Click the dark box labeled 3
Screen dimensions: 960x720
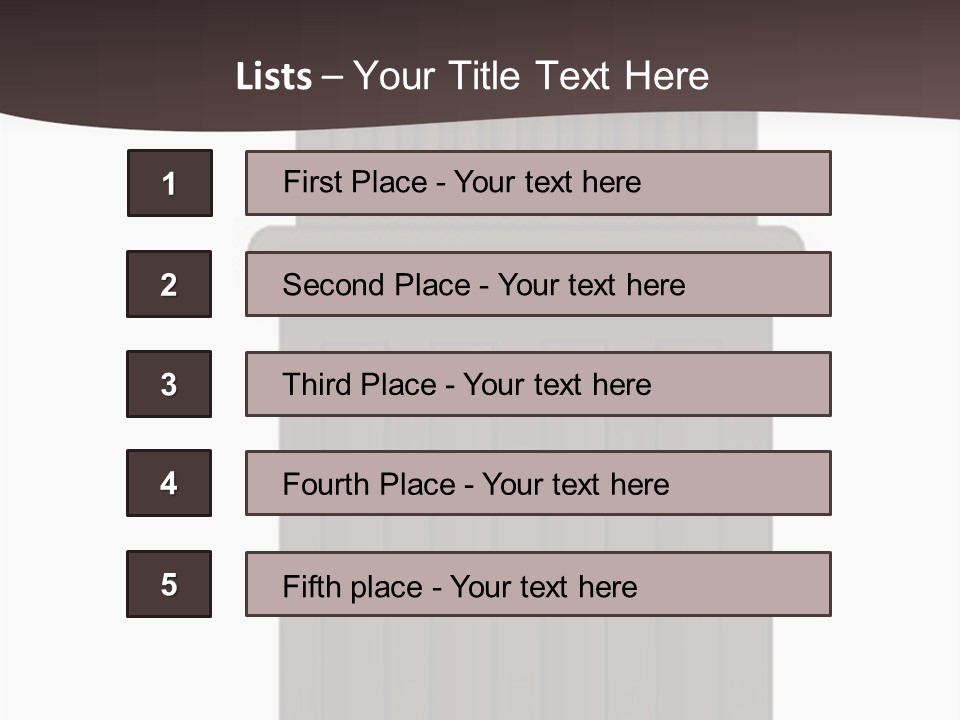[169, 384]
